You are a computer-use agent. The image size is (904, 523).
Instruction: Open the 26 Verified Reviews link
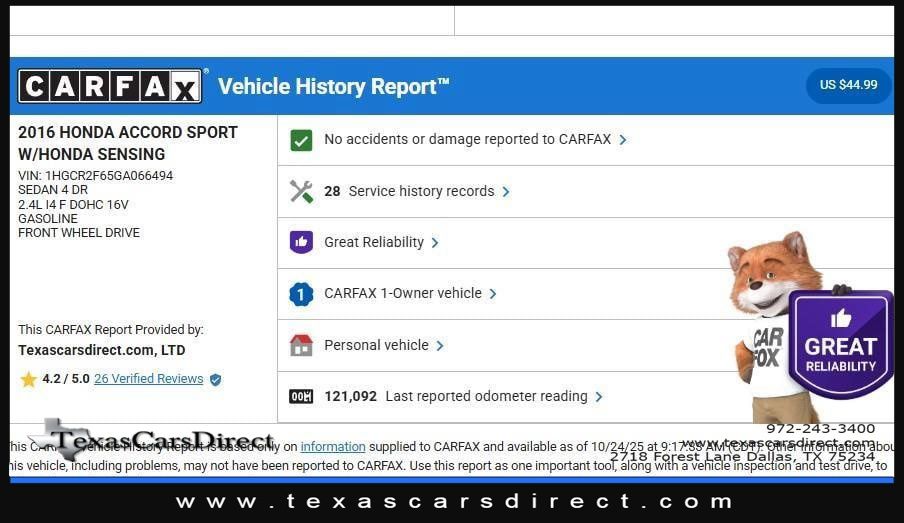[x=148, y=379]
